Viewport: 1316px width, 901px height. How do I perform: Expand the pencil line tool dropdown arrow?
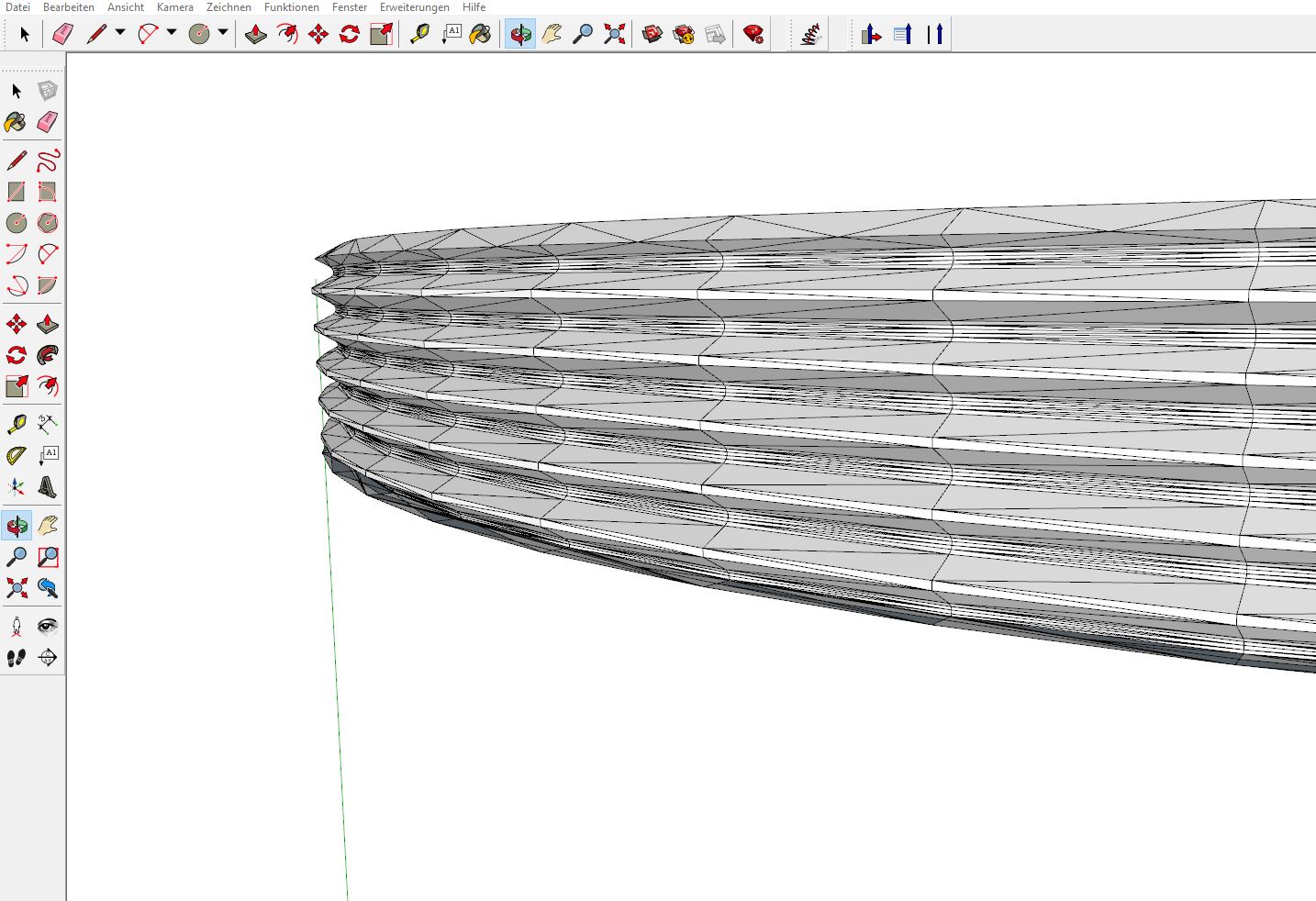[120, 33]
